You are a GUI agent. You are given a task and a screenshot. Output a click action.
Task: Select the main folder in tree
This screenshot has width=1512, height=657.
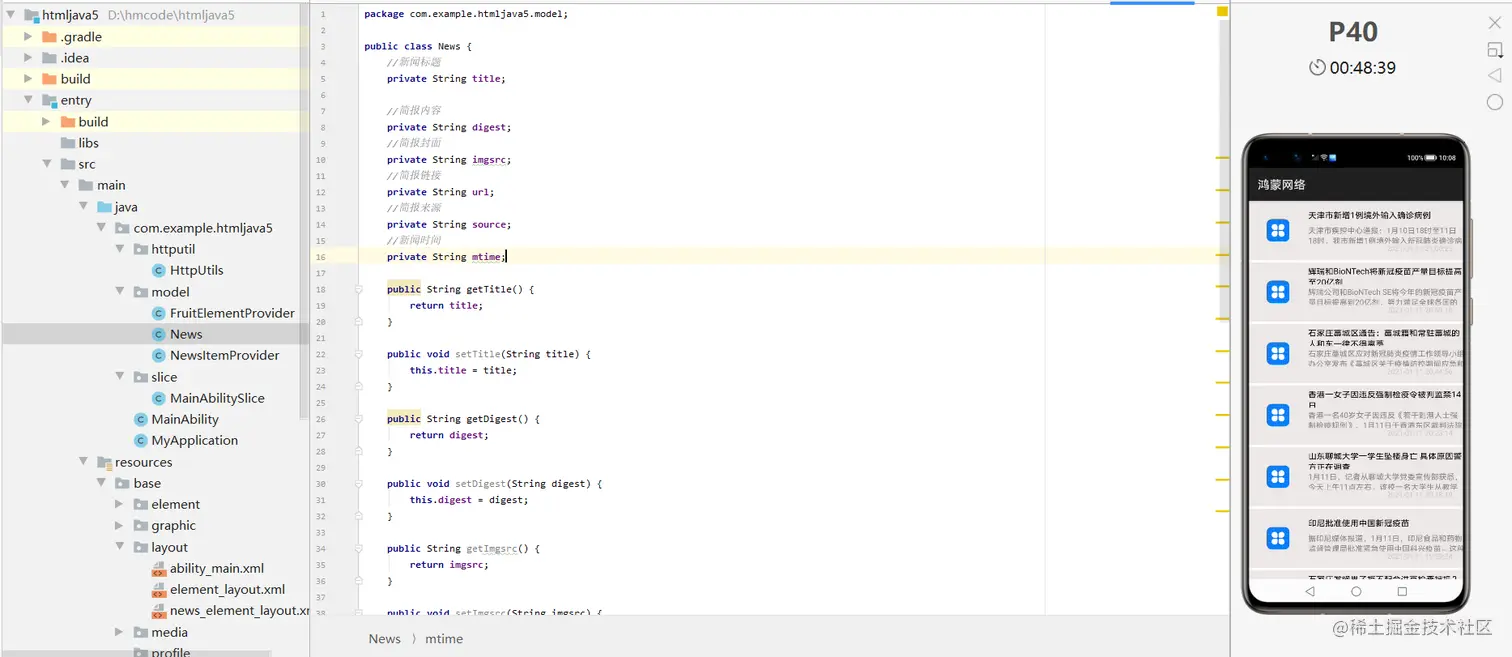pos(111,185)
